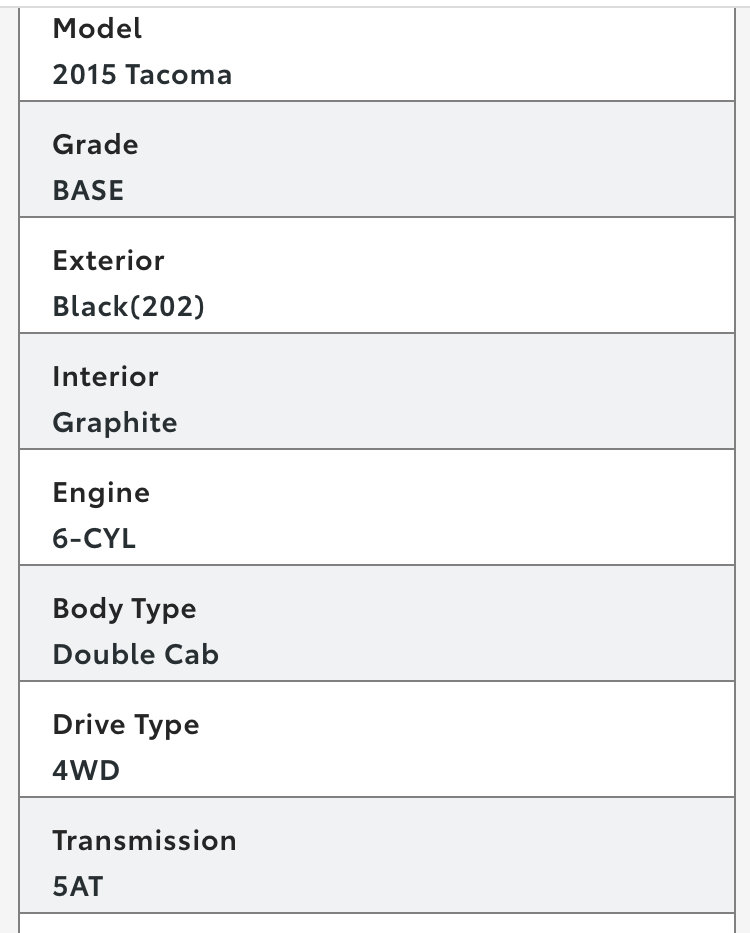Click the 5AT transmission value
The width and height of the screenshot is (750, 933).
tap(78, 887)
